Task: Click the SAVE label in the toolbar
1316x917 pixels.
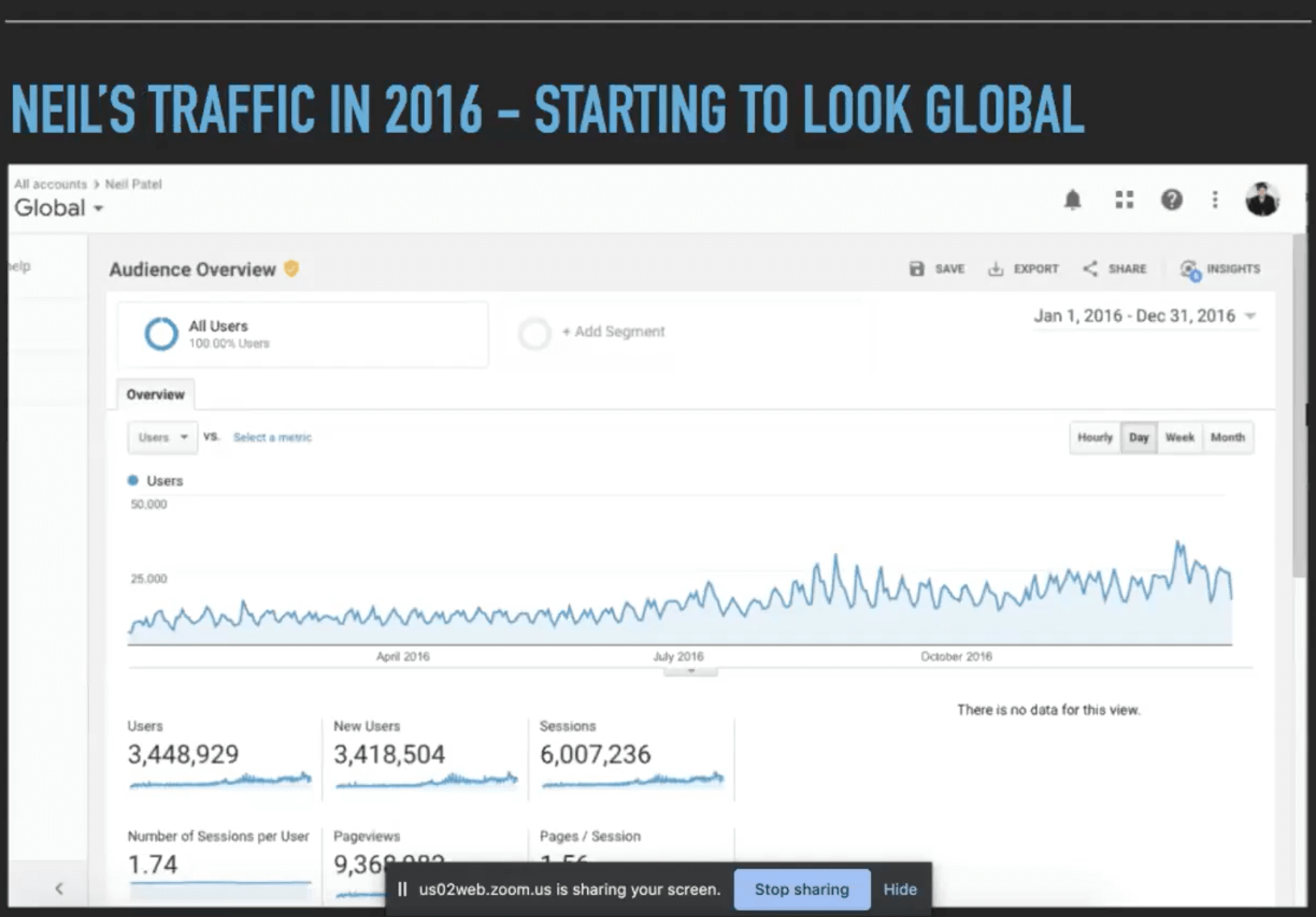Action: coord(950,269)
